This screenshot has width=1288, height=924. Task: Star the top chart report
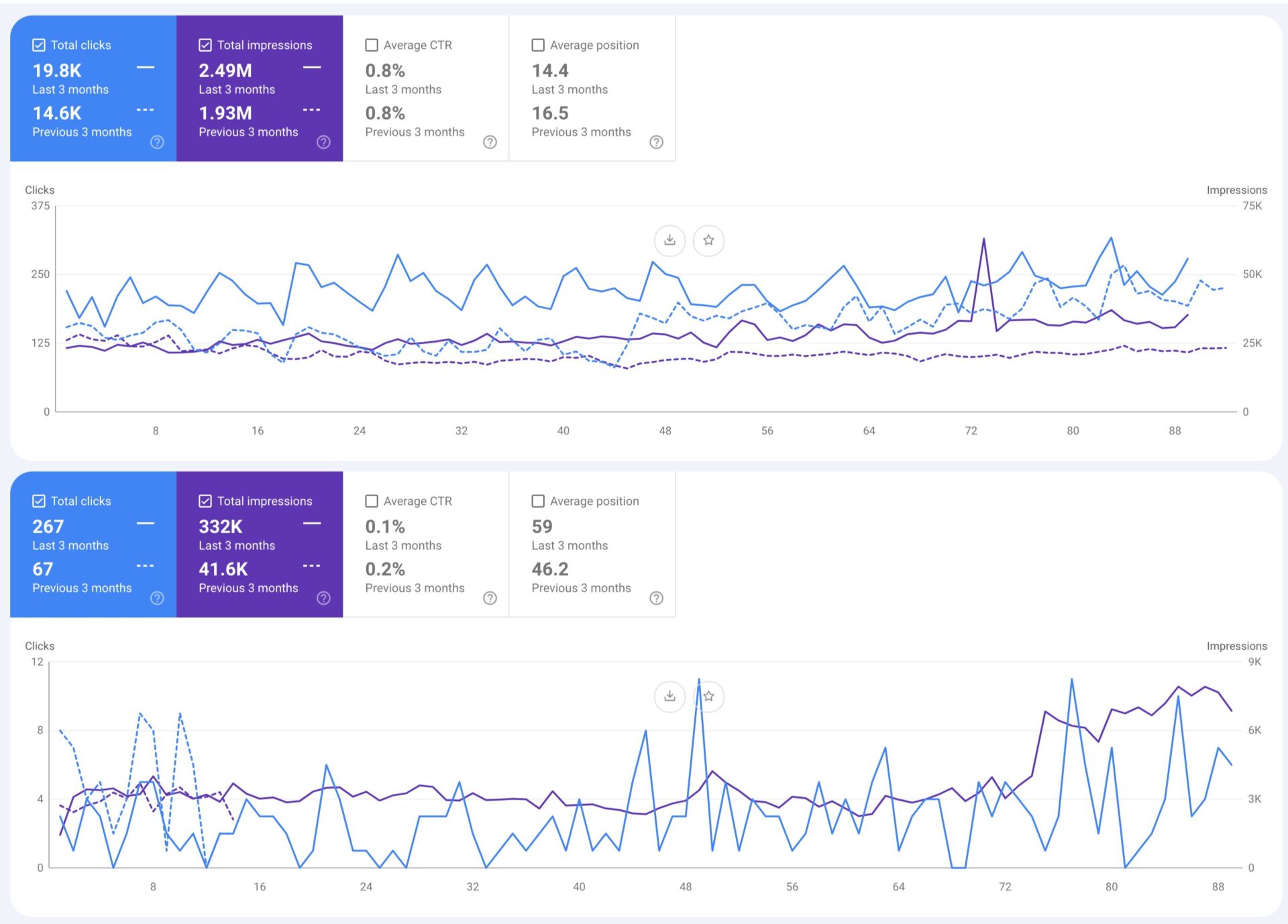pos(708,240)
